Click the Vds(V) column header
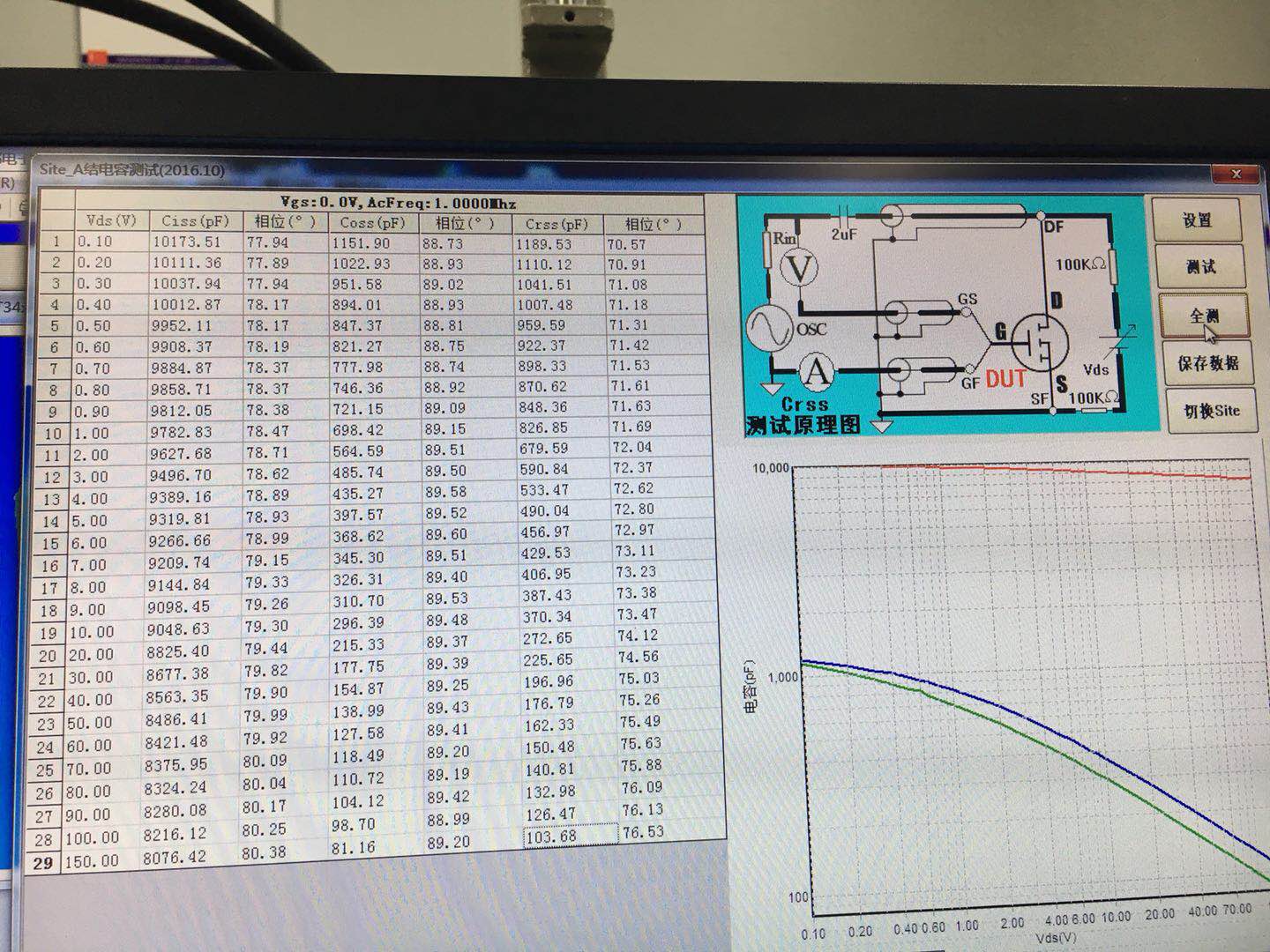 pos(111,220)
